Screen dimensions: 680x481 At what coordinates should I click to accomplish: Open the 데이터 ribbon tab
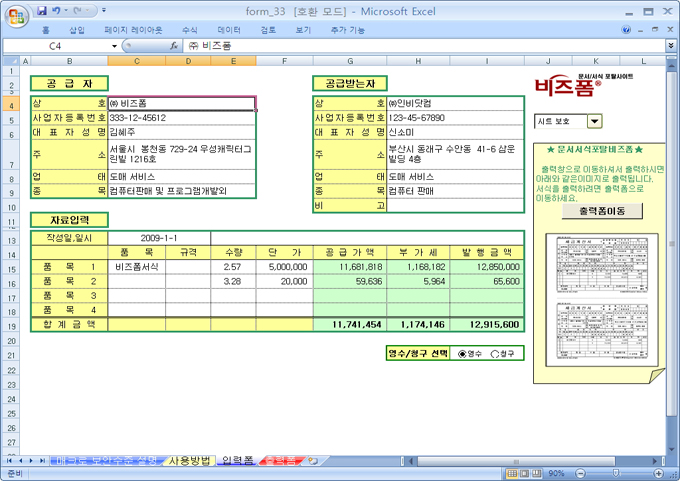tap(229, 30)
